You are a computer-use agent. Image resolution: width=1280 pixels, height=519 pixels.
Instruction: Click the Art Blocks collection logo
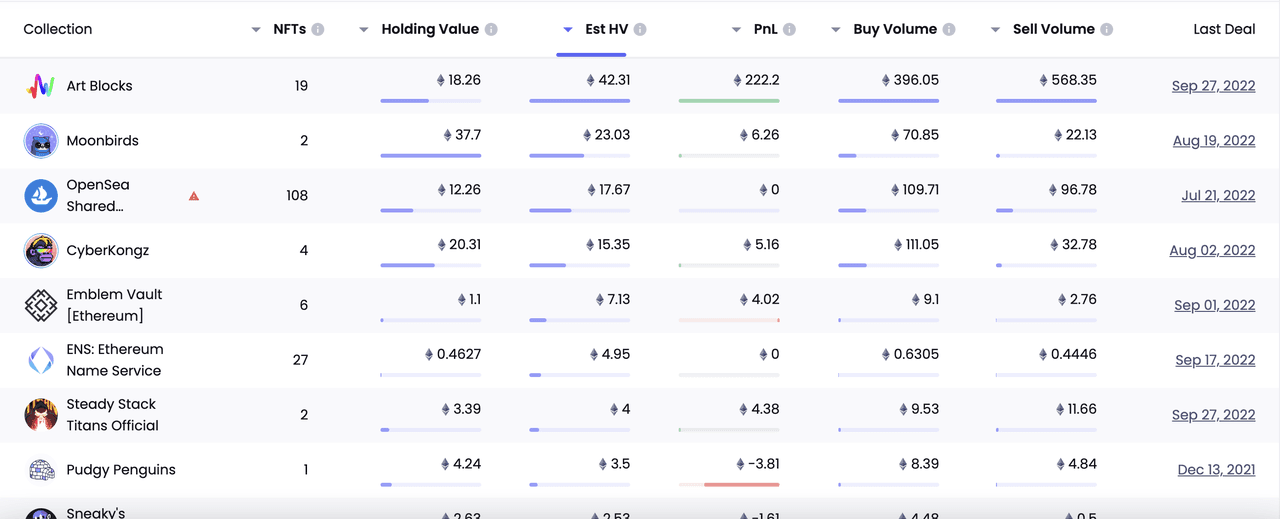(41, 86)
